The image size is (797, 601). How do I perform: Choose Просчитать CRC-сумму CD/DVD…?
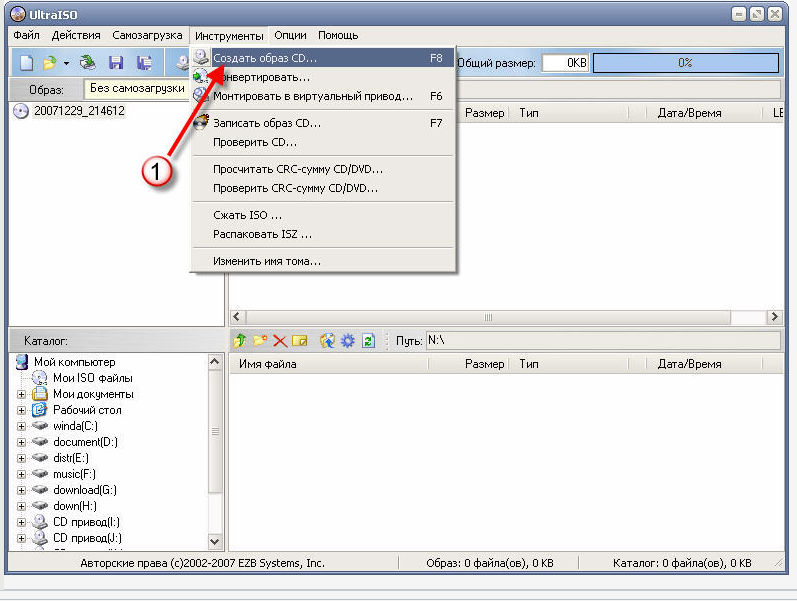point(322,169)
